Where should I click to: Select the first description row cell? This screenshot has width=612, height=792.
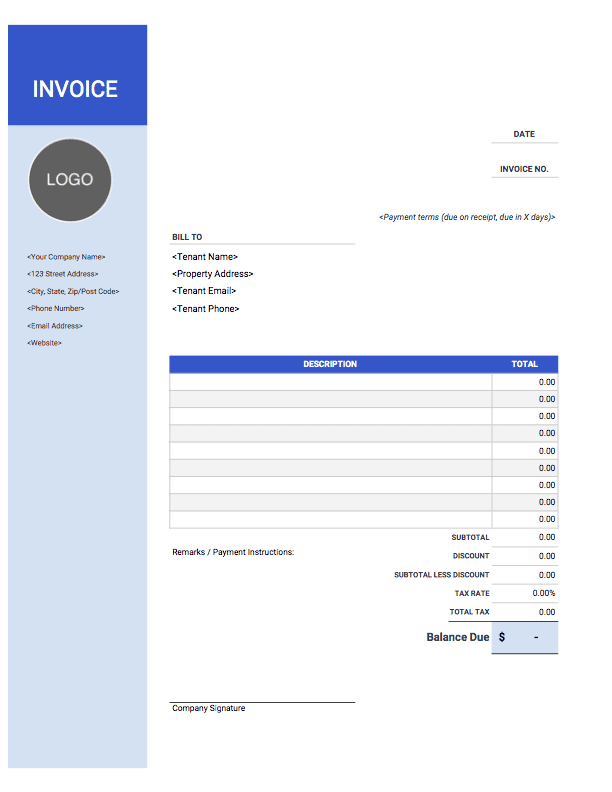point(331,382)
